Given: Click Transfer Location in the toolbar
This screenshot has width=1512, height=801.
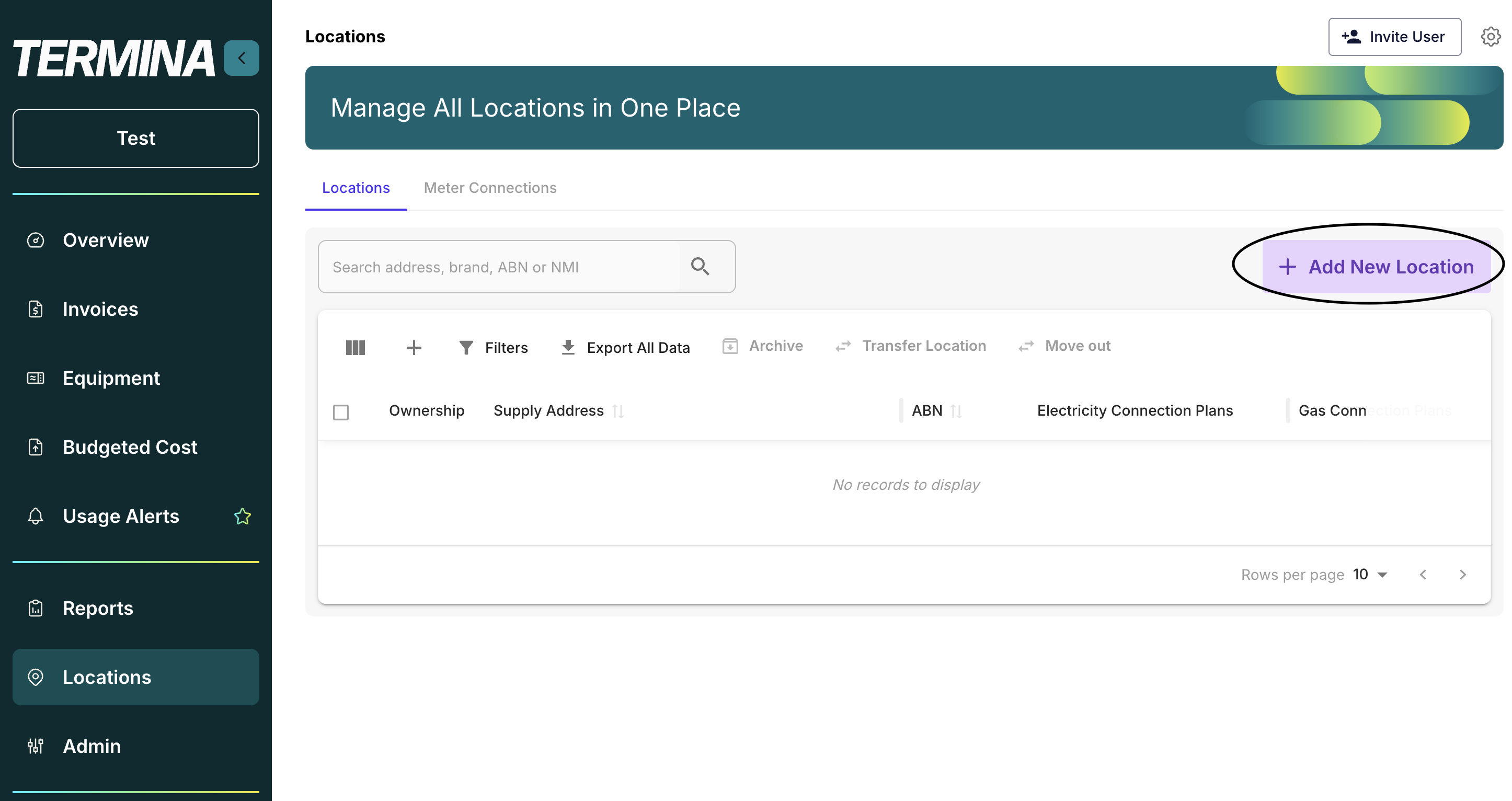Looking at the screenshot, I should (911, 346).
